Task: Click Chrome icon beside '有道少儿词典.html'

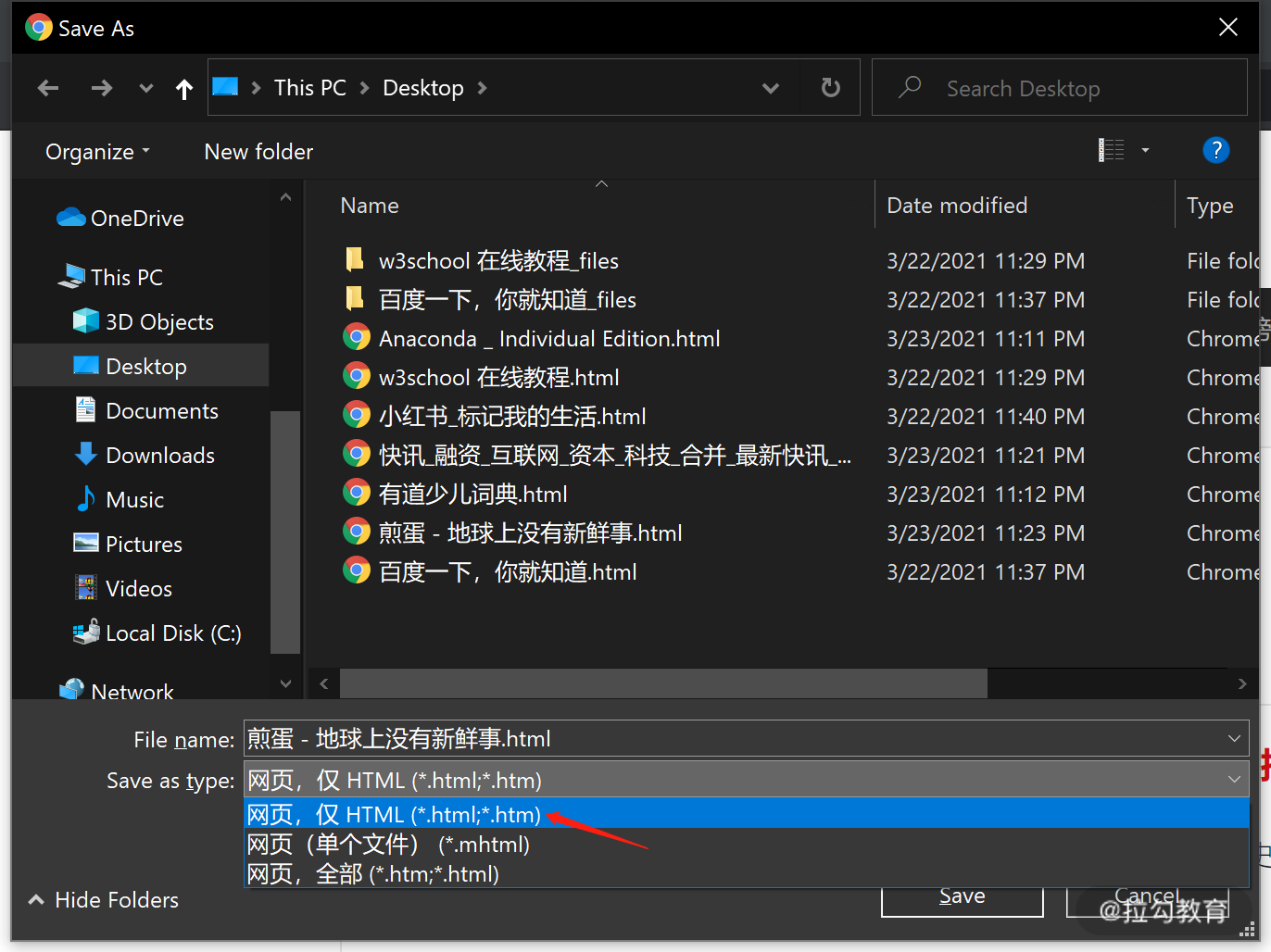Action: [x=356, y=494]
